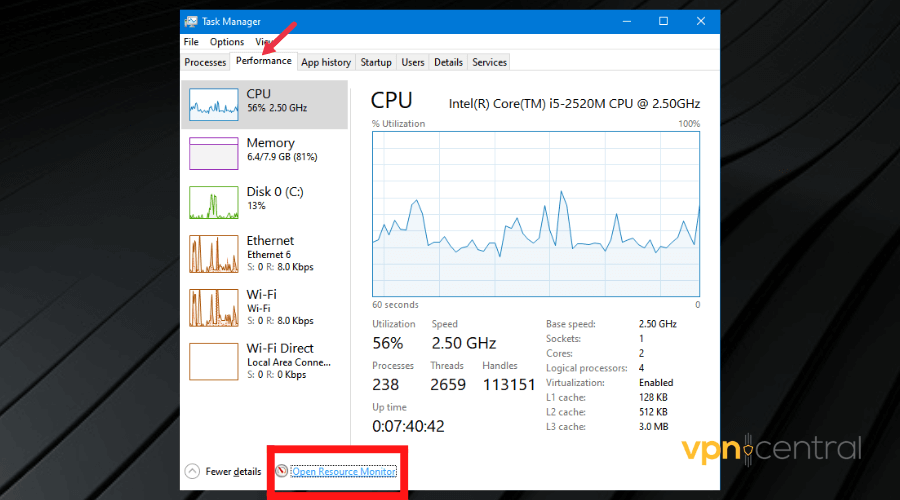The image size is (900, 500).
Task: Switch to App history tab
Action: tap(326, 62)
